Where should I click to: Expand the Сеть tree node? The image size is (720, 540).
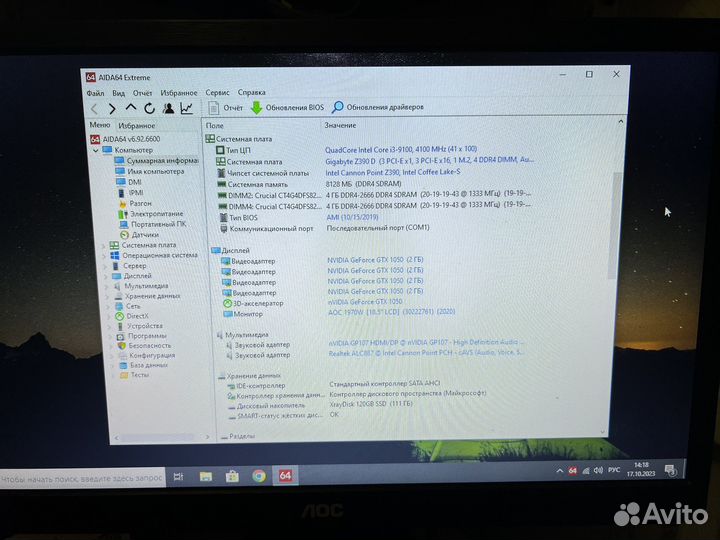[109, 306]
